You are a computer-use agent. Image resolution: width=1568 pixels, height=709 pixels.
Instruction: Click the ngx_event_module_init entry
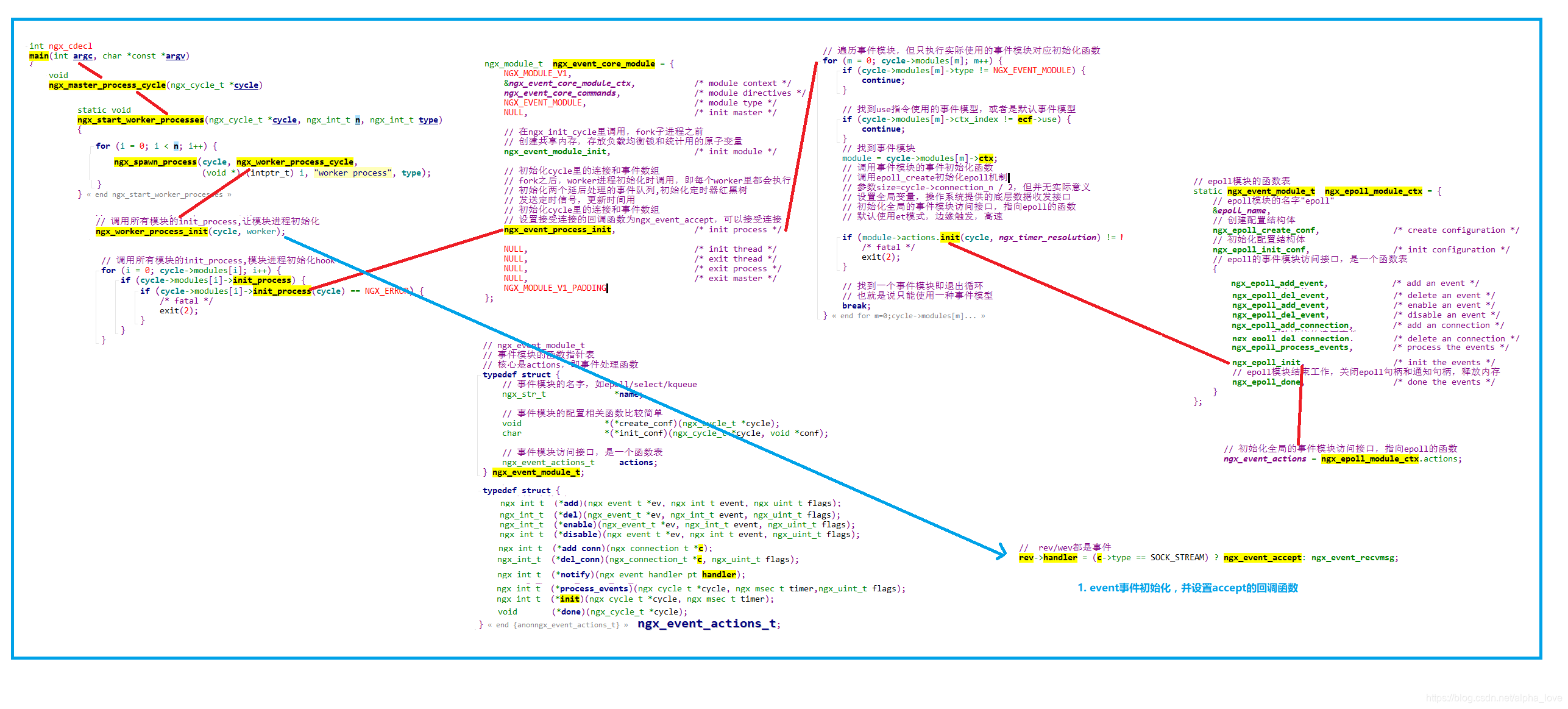[x=555, y=152]
